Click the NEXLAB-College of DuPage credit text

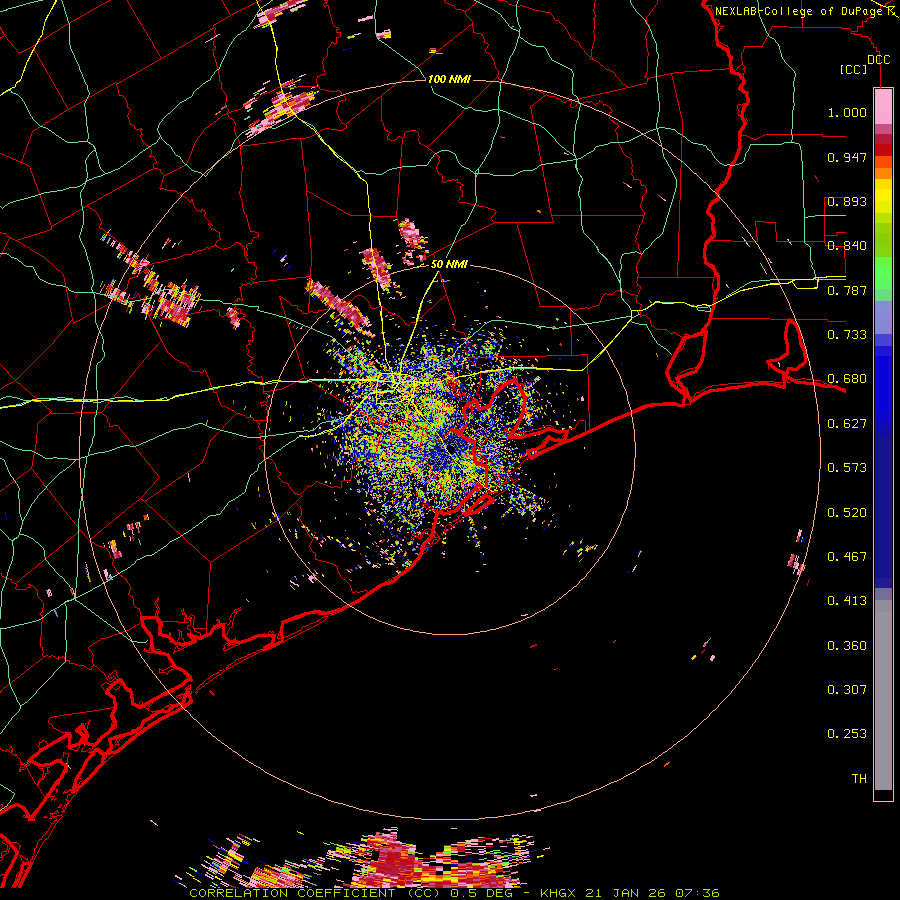[798, 11]
